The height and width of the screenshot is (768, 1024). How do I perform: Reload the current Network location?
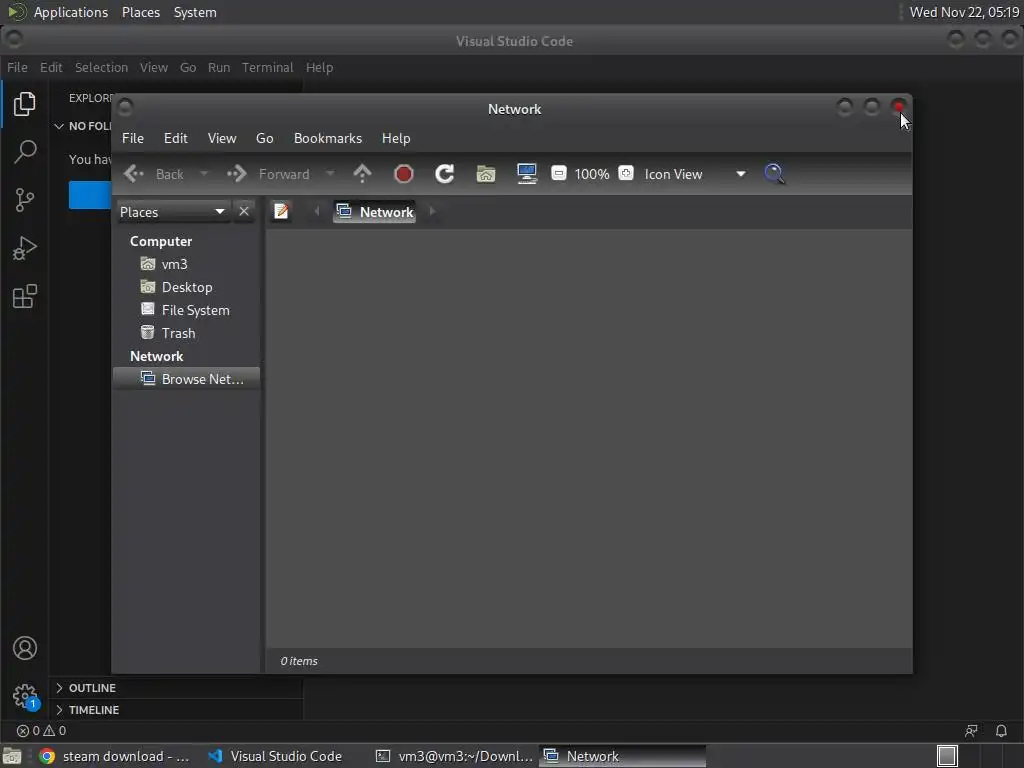click(x=445, y=174)
